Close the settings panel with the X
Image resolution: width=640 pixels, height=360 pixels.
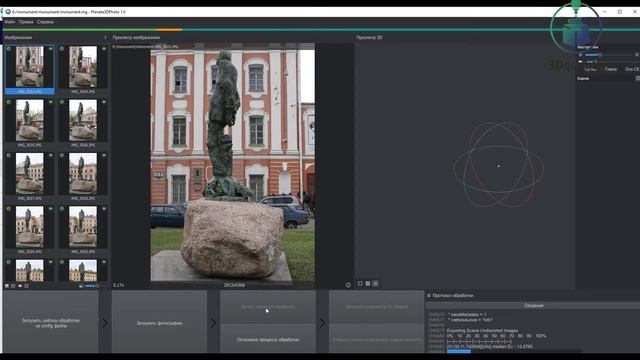pyautogui.click(x=637, y=54)
